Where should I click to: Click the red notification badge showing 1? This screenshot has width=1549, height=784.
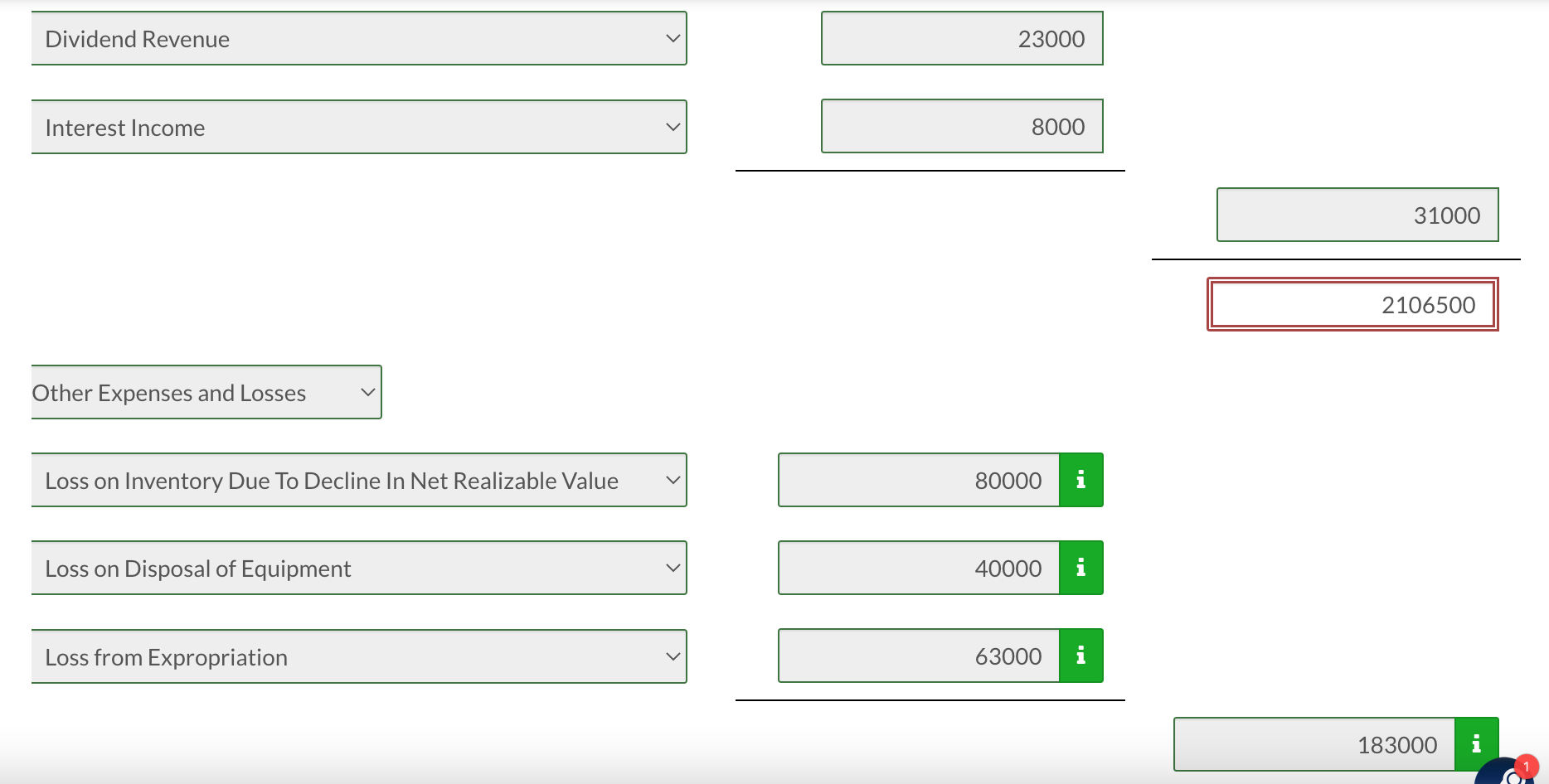coord(1526,764)
